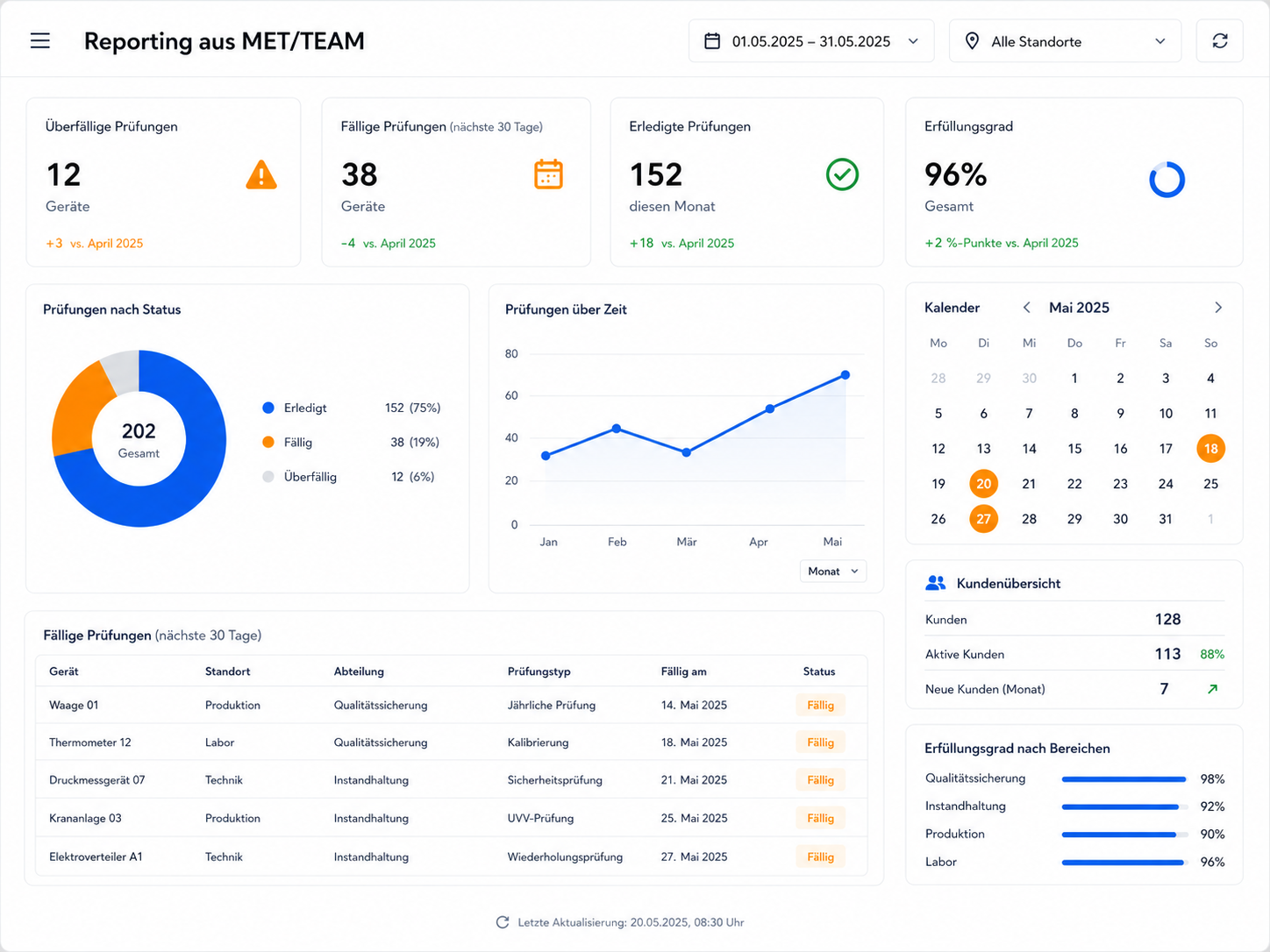
Task: Click the Kundenübersicht people icon
Action: [x=936, y=583]
